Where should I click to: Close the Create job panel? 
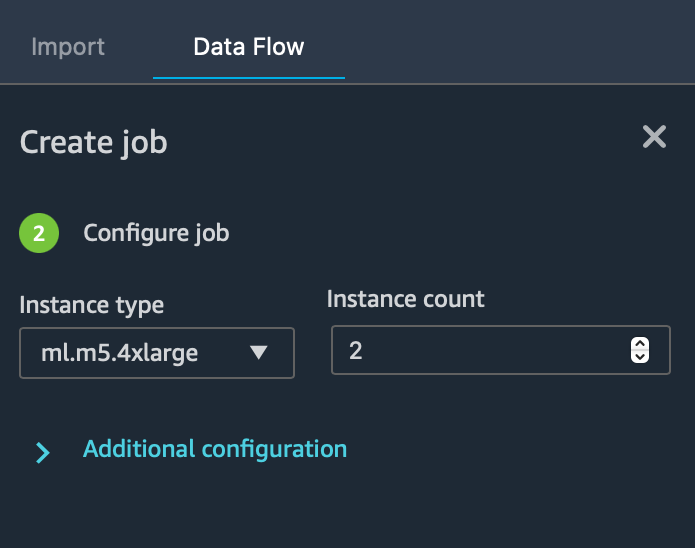(x=654, y=137)
